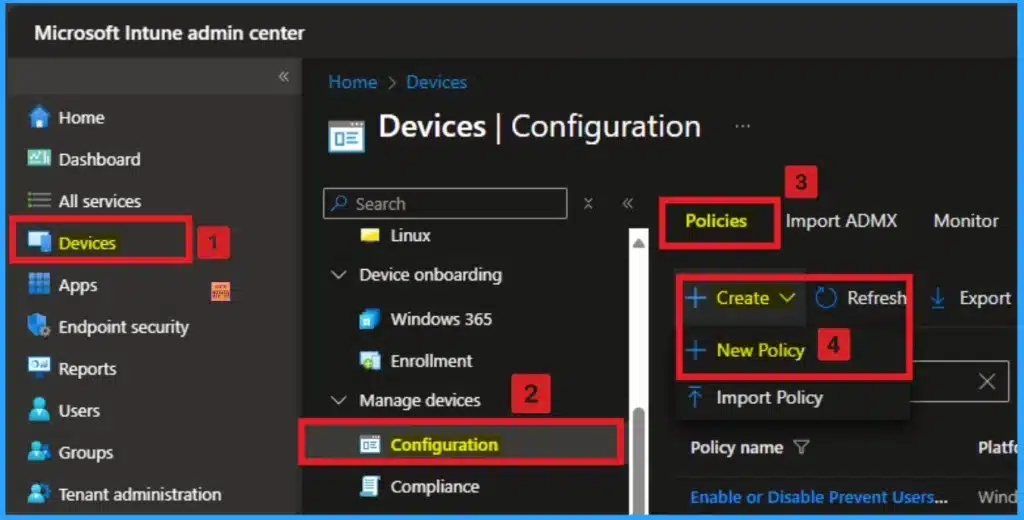
Task: Click the Devices breadcrumb link
Action: click(x=436, y=82)
